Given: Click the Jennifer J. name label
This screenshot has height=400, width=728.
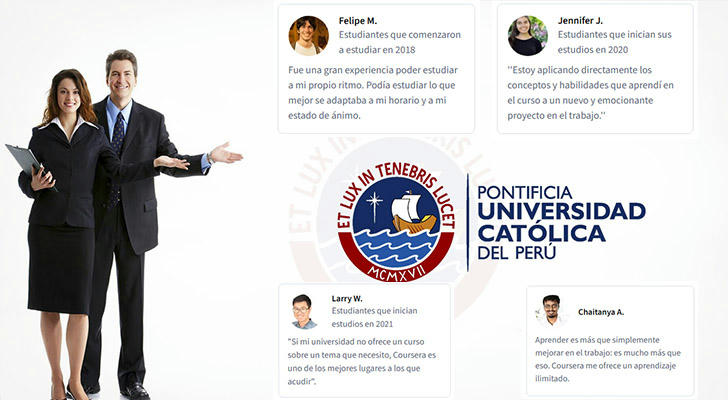Looking at the screenshot, I should click(580, 21).
